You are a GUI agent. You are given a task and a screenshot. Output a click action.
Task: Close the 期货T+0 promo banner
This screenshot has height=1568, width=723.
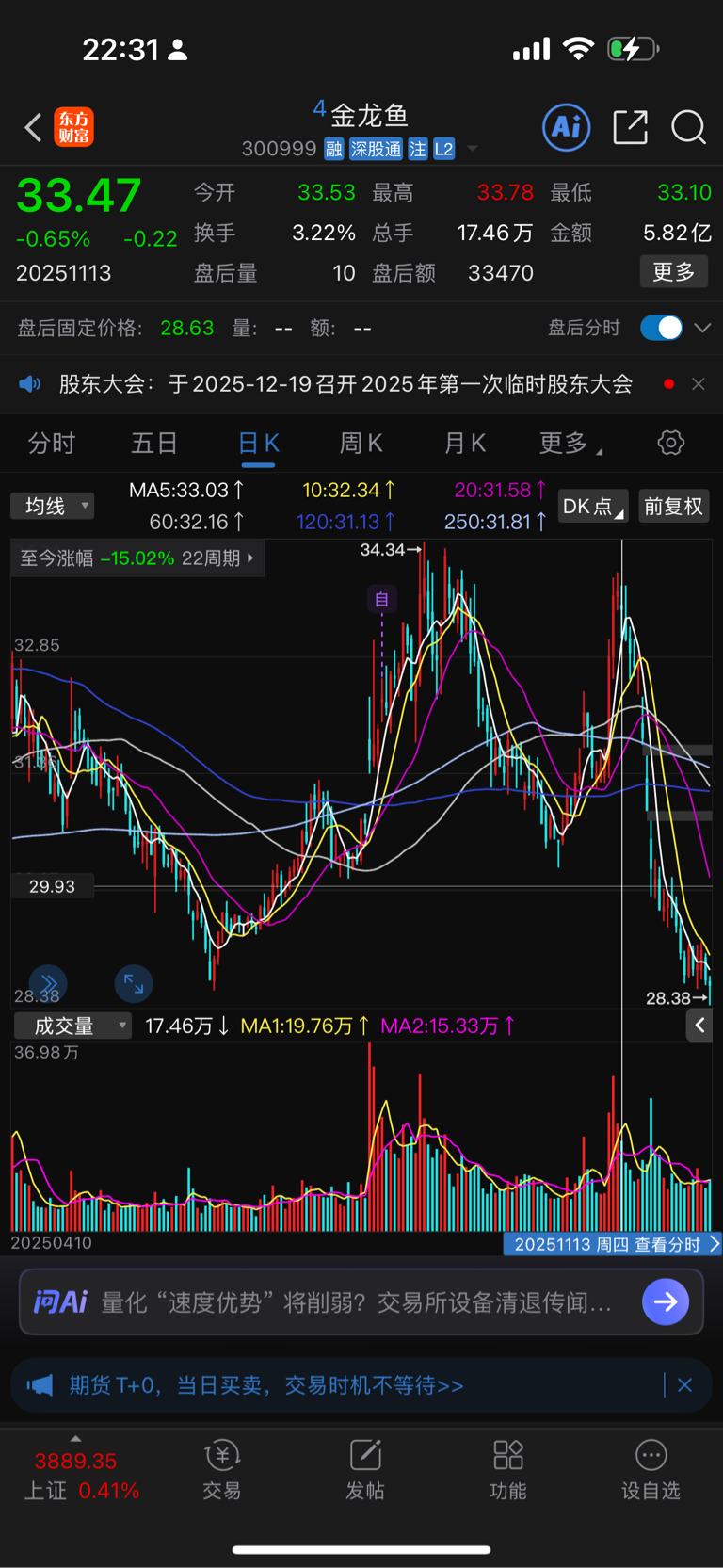(x=685, y=1385)
